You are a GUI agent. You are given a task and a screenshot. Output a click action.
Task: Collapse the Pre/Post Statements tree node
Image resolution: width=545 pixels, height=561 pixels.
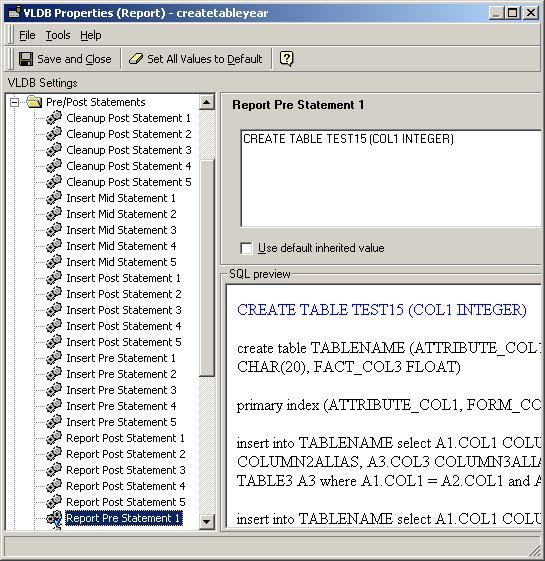coord(14,102)
